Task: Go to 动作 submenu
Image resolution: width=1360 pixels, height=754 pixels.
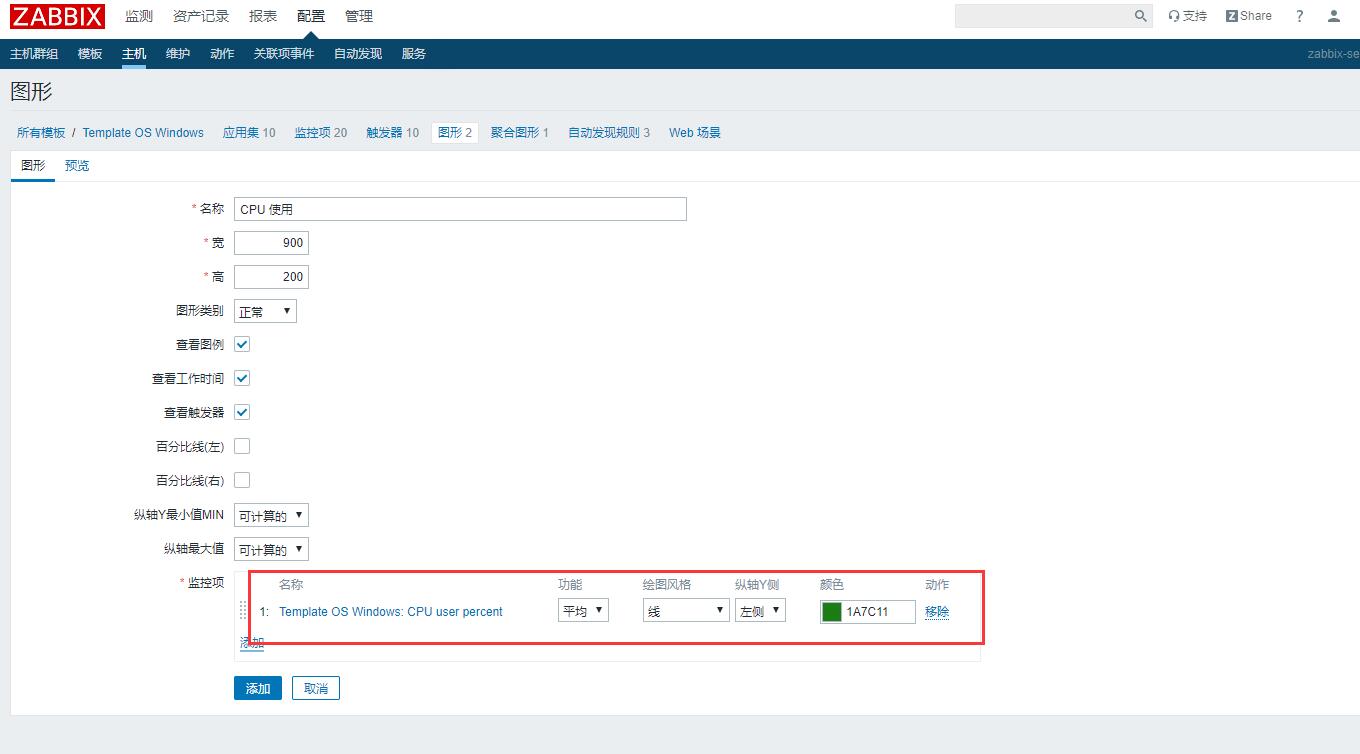Action: pyautogui.click(x=222, y=54)
